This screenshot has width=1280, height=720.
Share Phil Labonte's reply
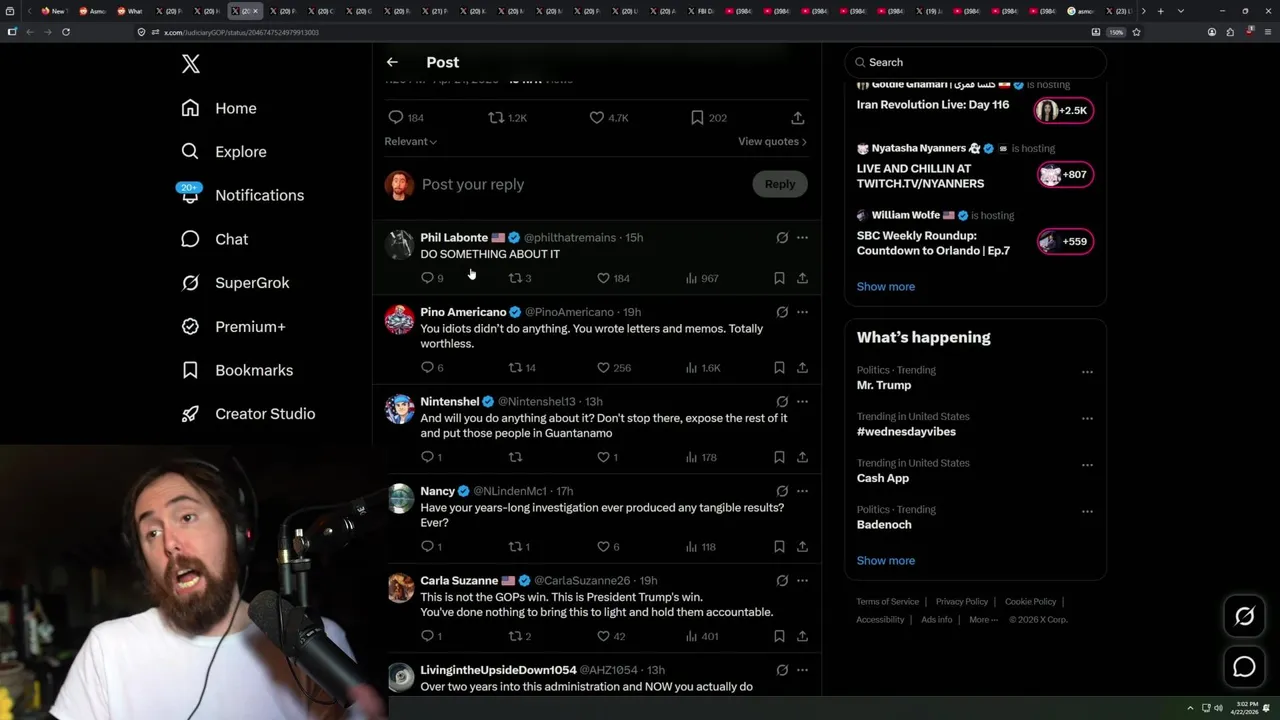[x=802, y=278]
